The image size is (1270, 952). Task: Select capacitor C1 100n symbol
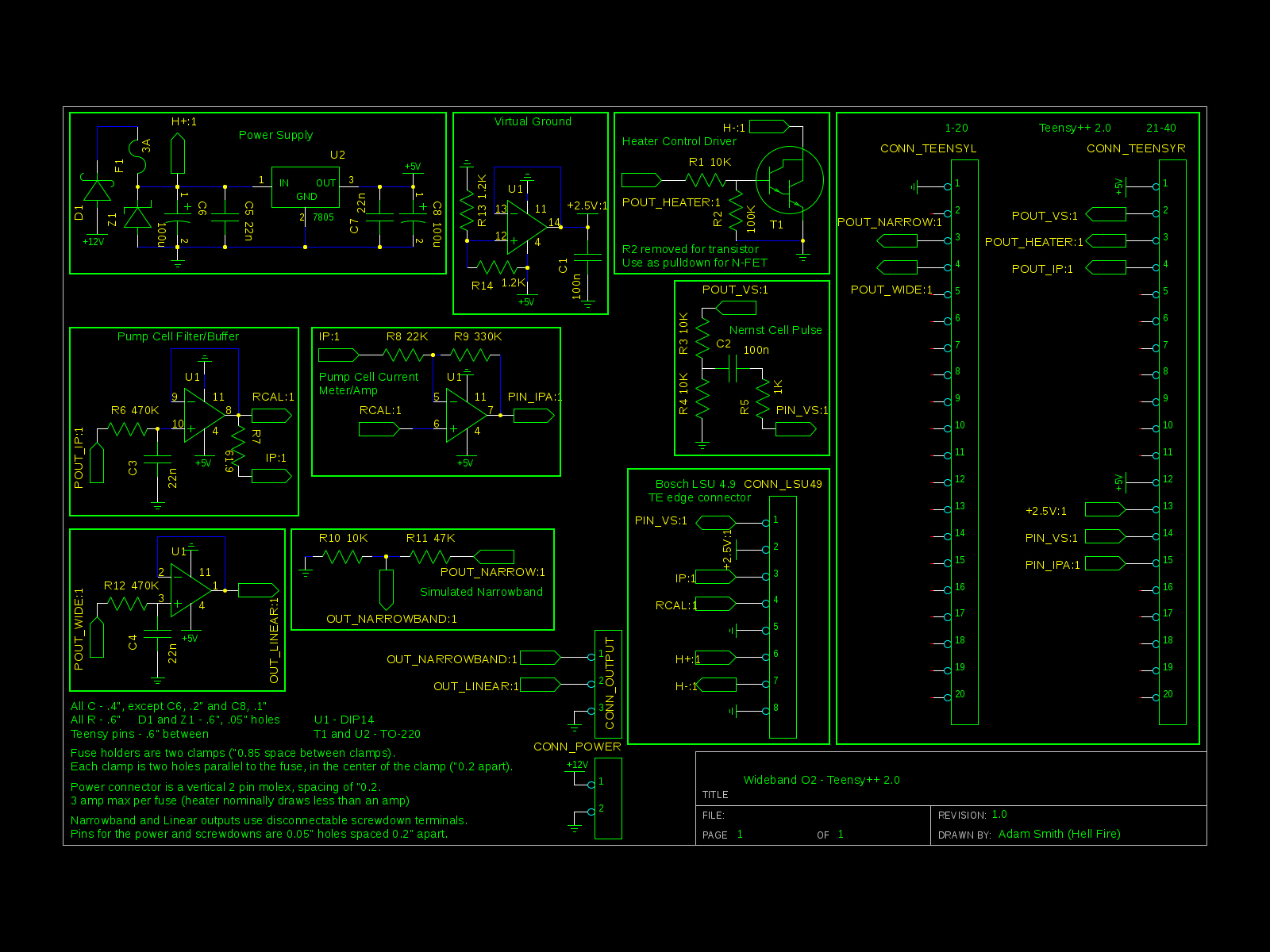coord(587,258)
